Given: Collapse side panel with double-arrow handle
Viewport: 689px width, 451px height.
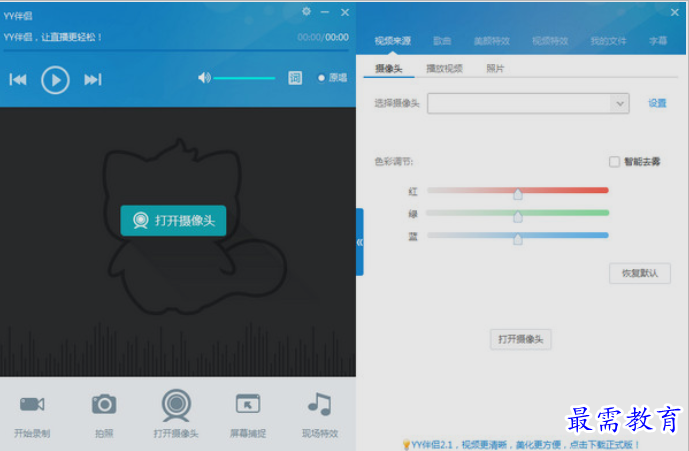Looking at the screenshot, I should (360, 242).
